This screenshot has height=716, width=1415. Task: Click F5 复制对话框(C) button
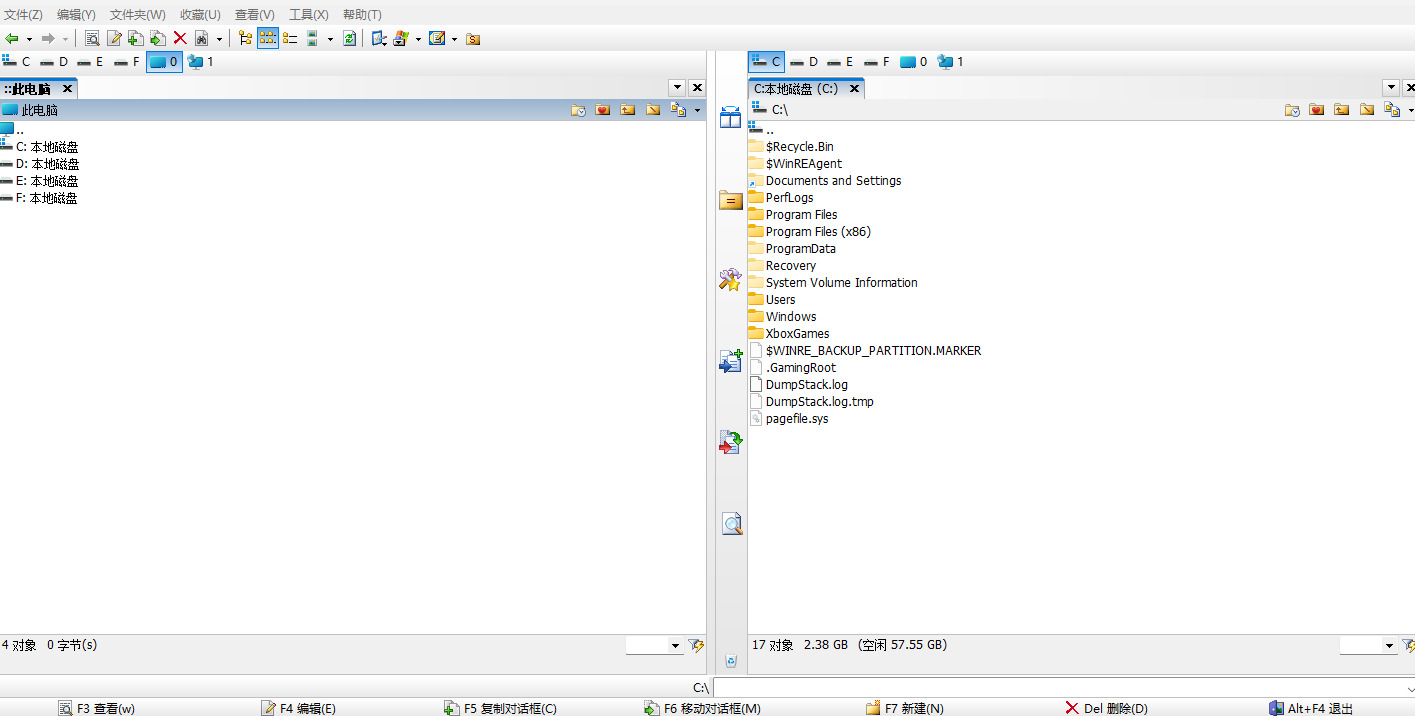[500, 708]
